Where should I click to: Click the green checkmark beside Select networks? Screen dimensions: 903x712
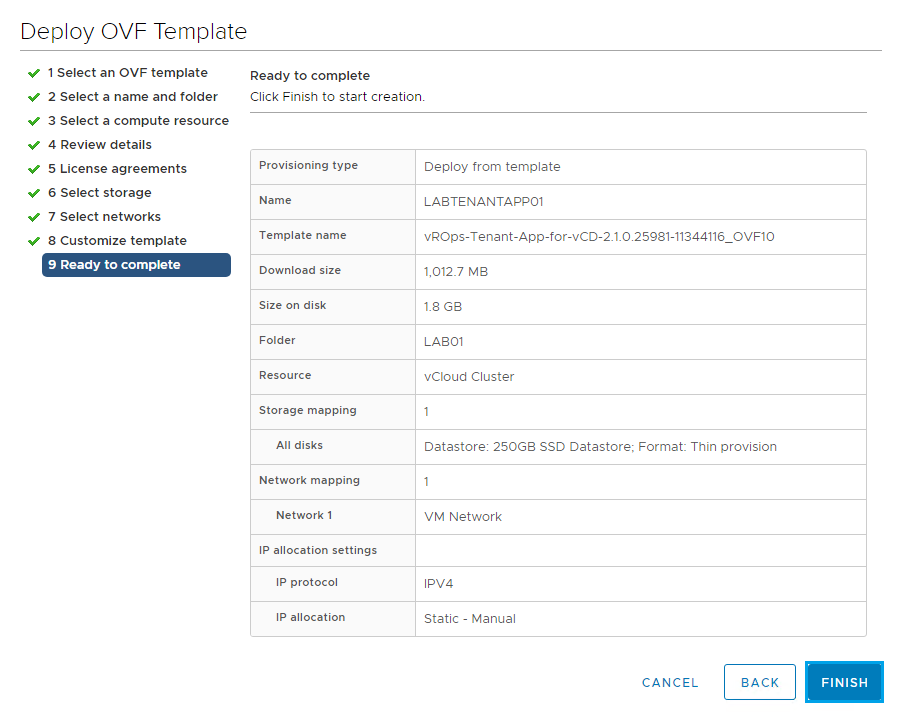pyautogui.click(x=34, y=217)
